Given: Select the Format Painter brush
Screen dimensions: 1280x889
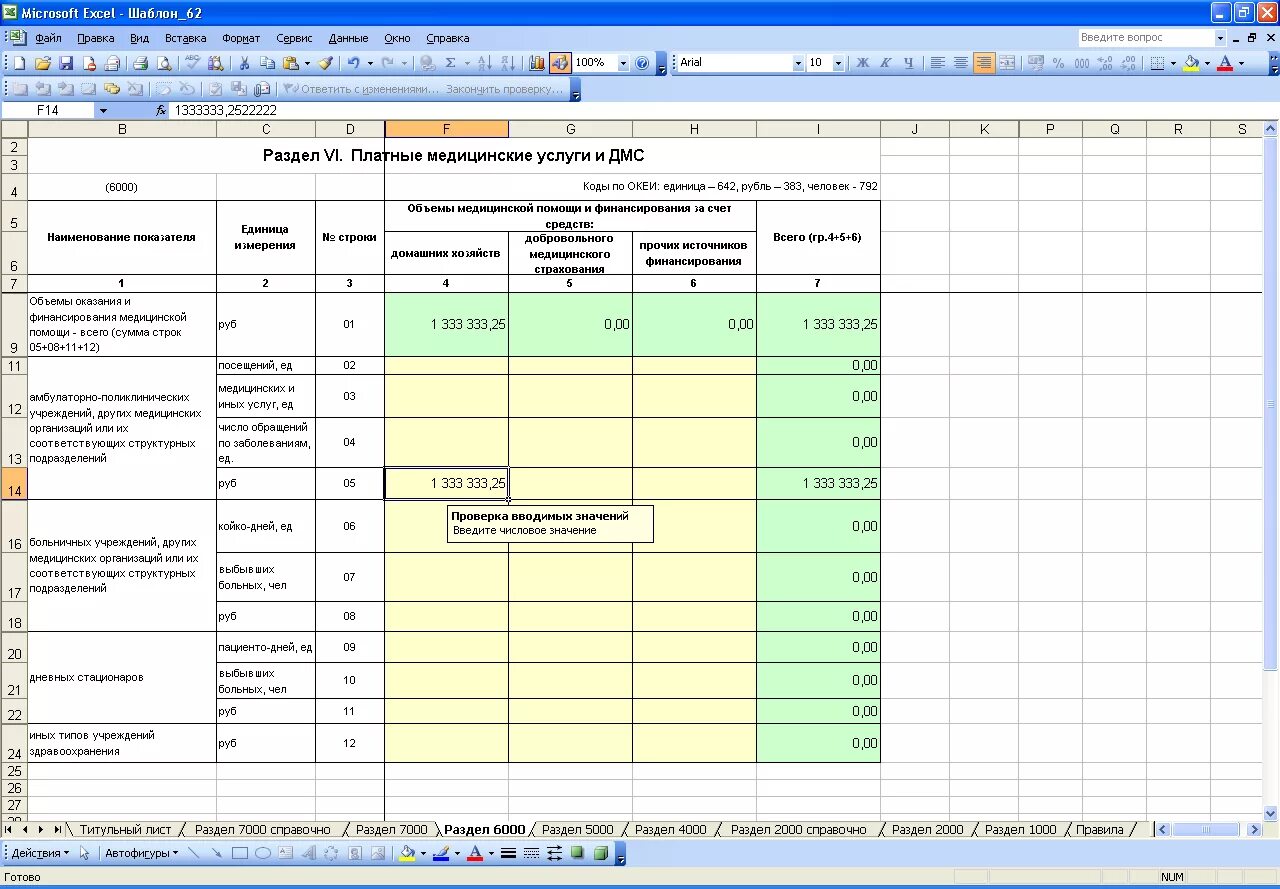Looking at the screenshot, I should point(326,63).
